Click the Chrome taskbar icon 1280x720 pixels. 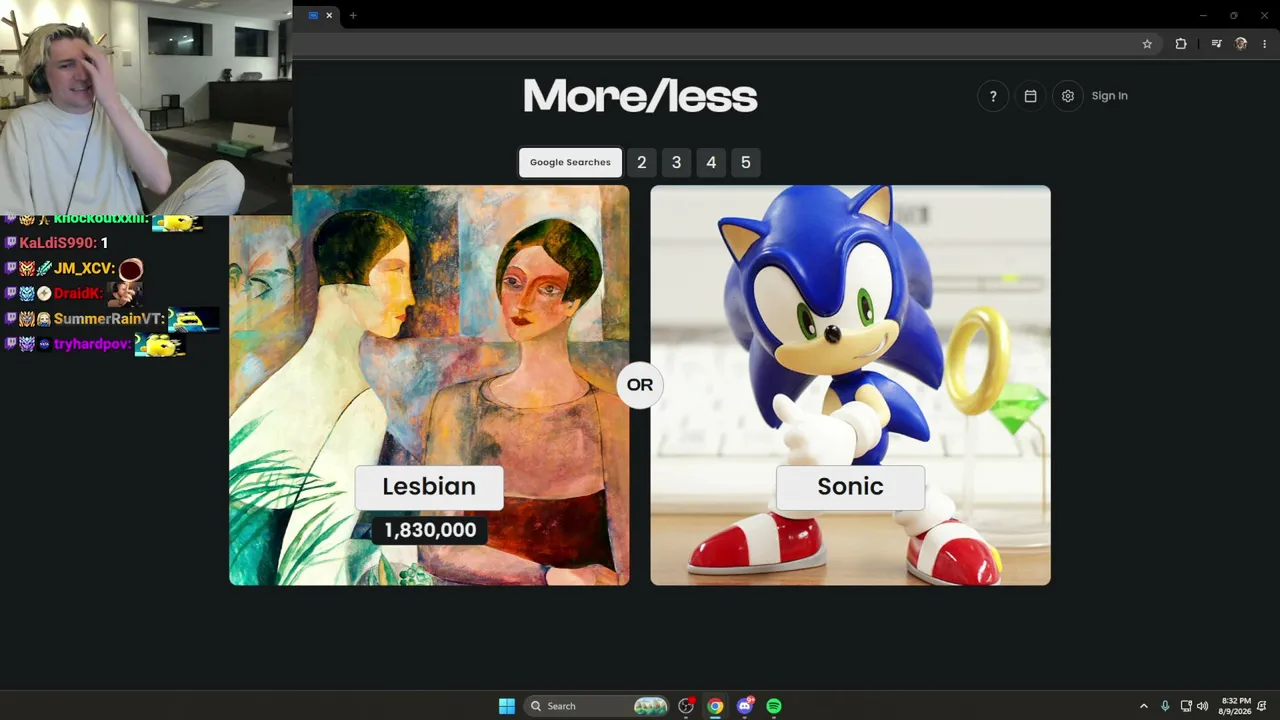coord(715,706)
